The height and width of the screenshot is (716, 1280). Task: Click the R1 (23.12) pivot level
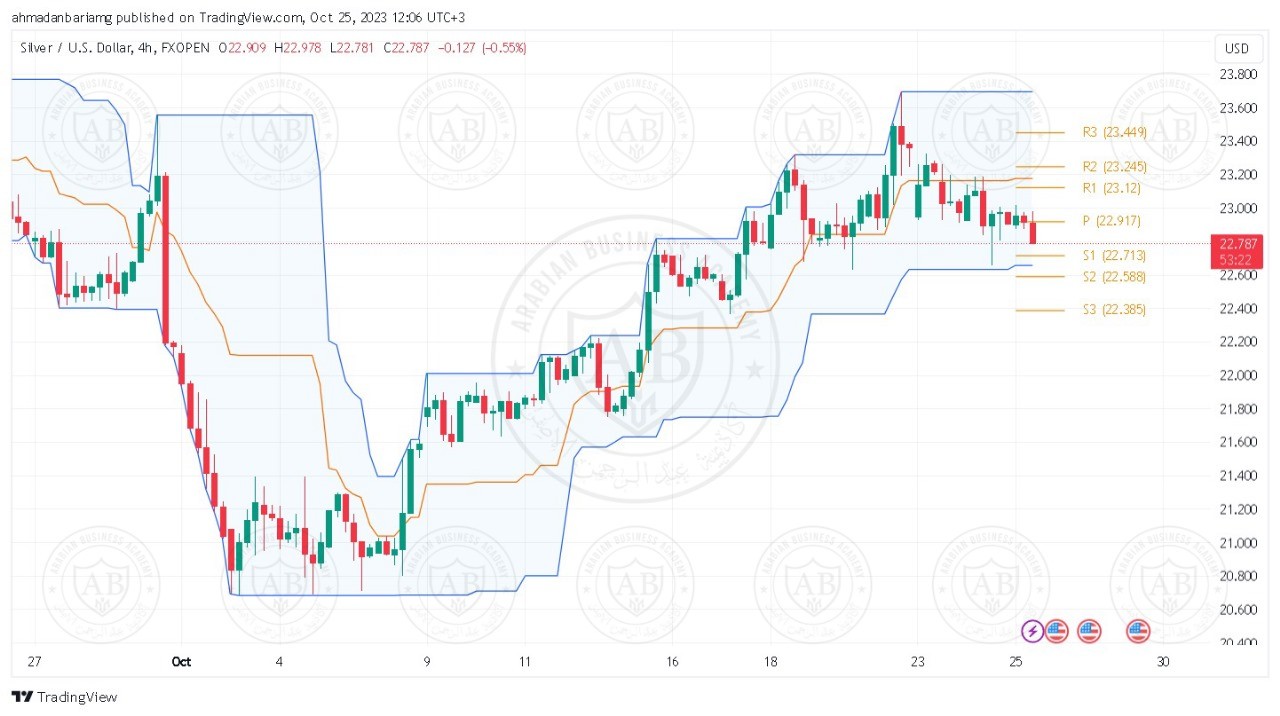[1112, 188]
